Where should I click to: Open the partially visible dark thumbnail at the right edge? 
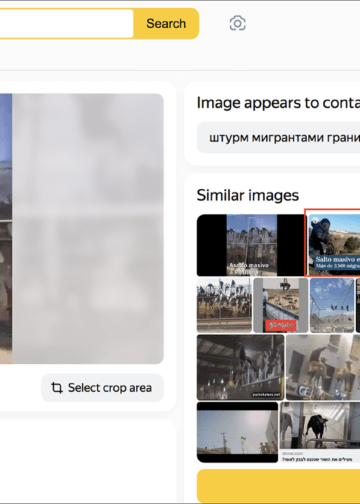point(358,305)
